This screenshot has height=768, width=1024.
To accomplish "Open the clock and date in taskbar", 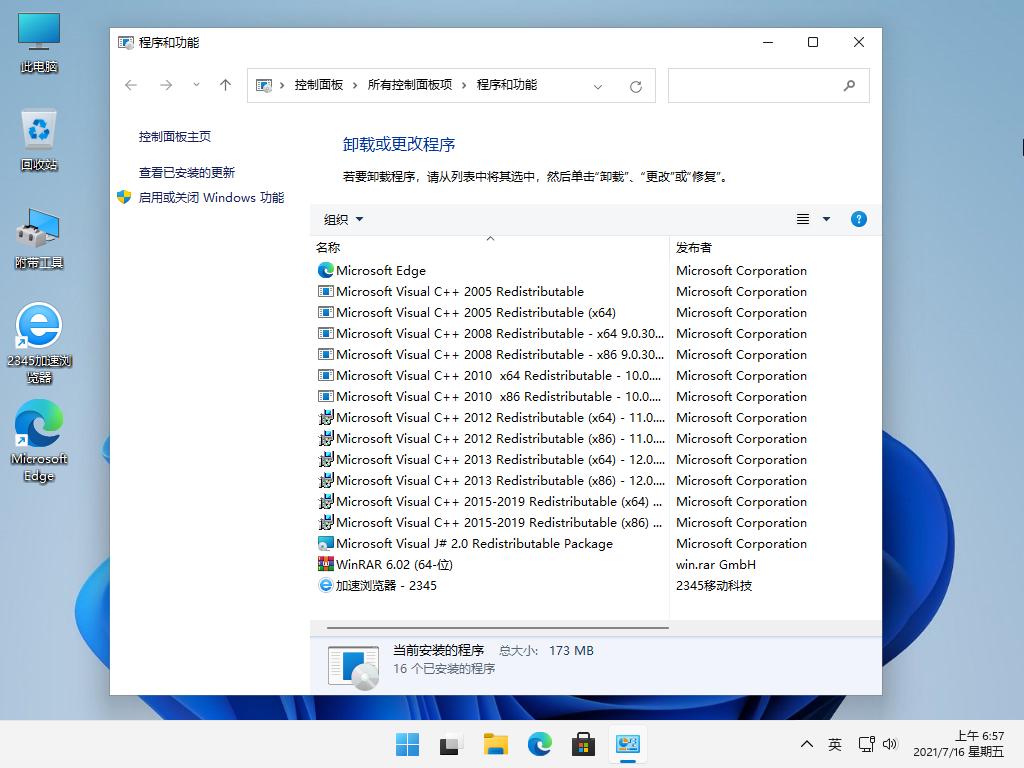I will pos(958,744).
